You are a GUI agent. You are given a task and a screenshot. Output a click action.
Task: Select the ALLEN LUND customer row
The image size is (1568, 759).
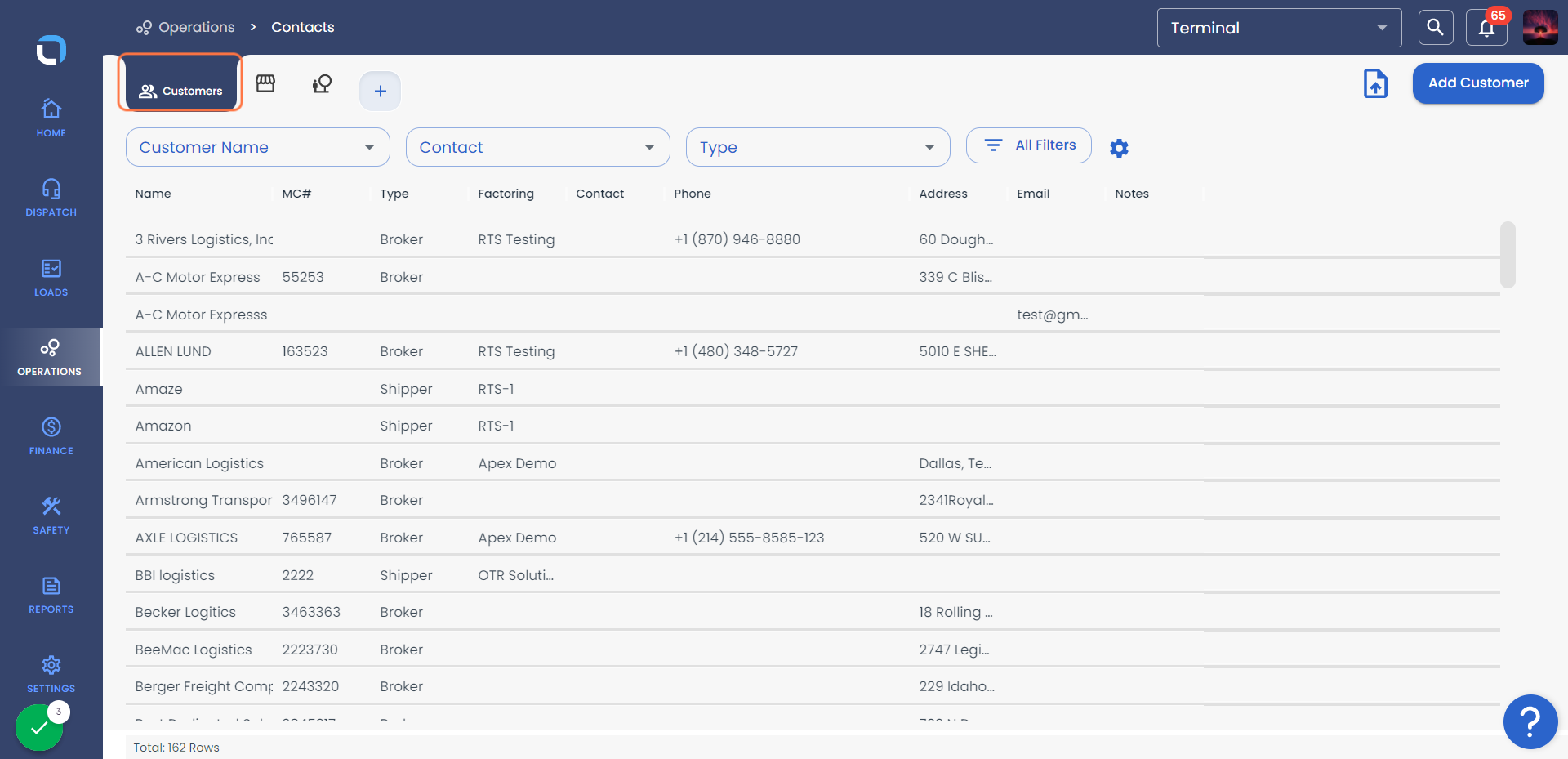813,351
